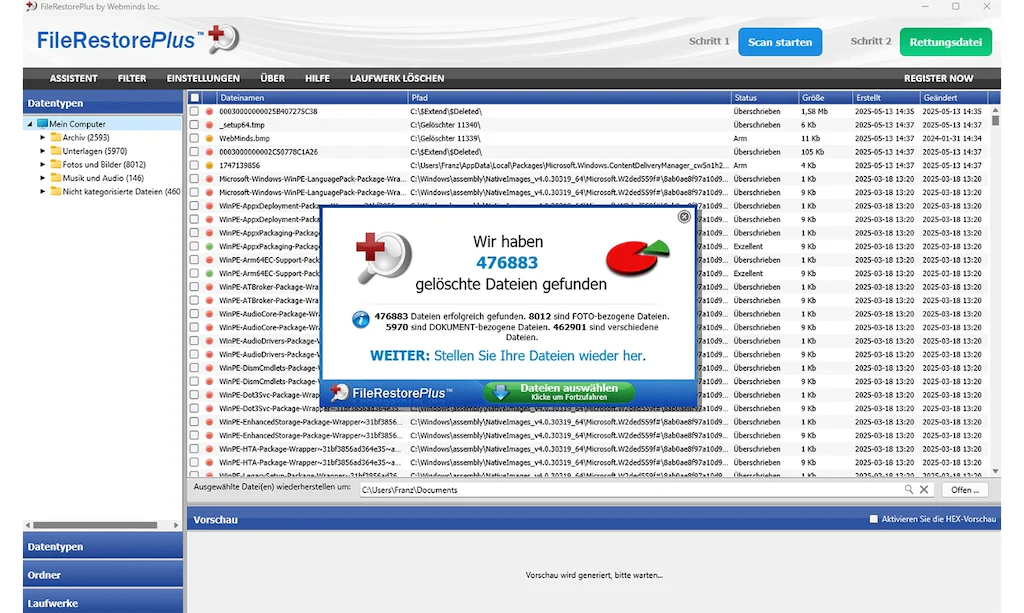Click the Offen... button

tap(965, 490)
